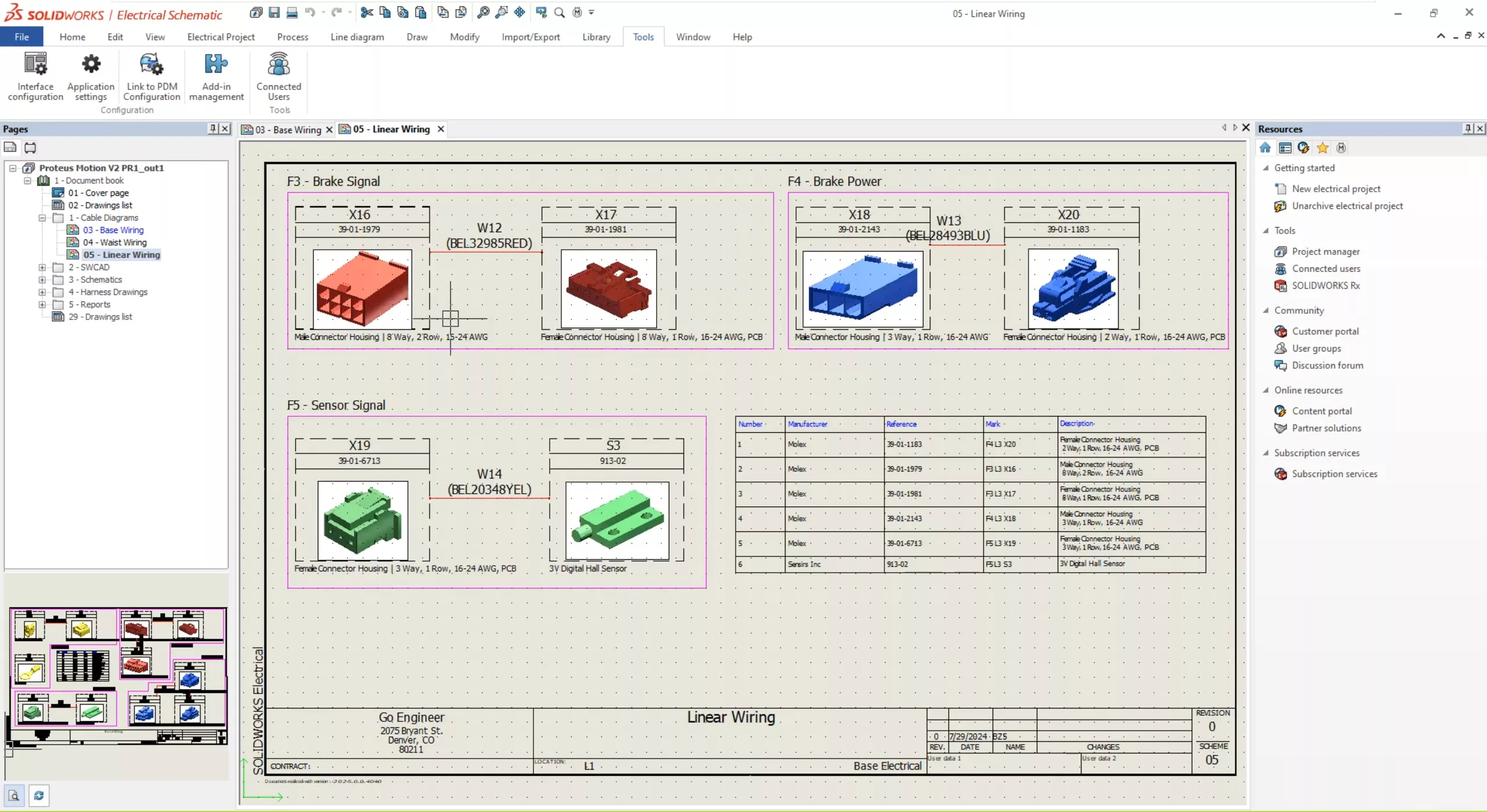This screenshot has height=812, width=1487.
Task: Expand the 1 - Cable Diagrams tree item
Action: (43, 218)
